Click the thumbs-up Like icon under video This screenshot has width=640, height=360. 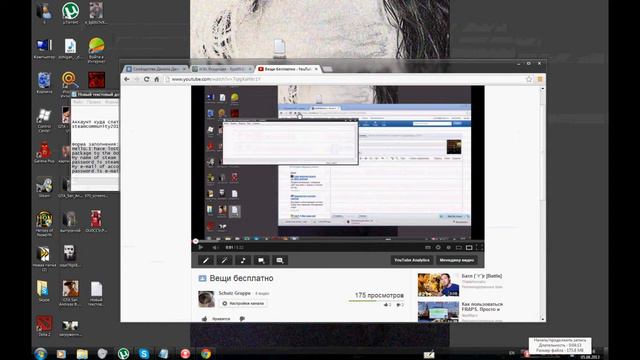click(204, 318)
